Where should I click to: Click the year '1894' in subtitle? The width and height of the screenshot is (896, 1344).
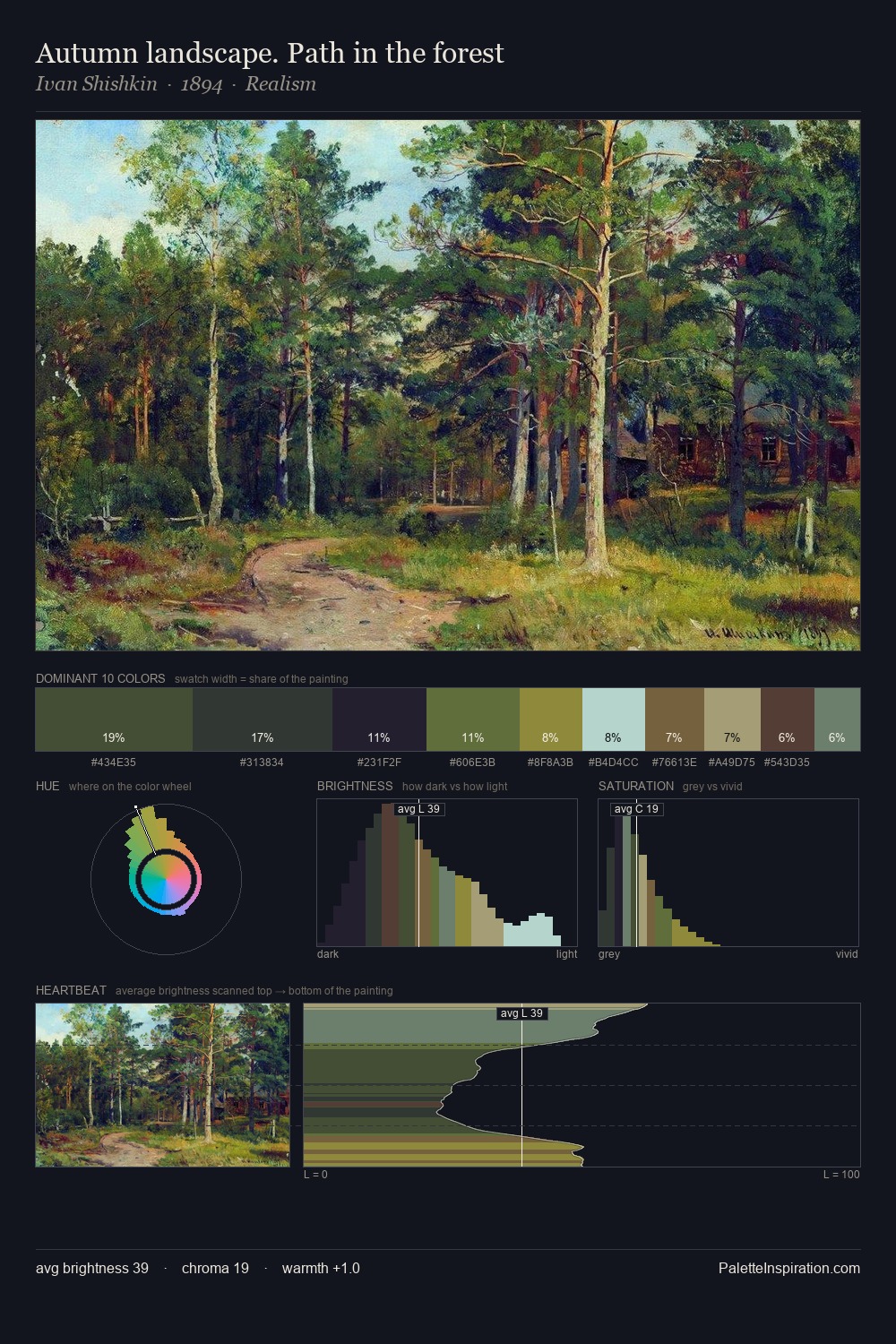pos(202,84)
